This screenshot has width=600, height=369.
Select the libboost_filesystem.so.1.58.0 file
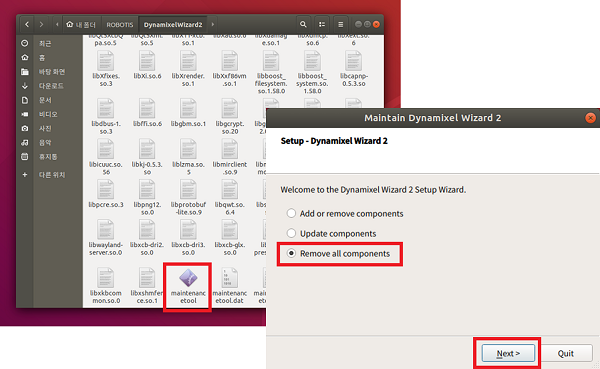(271, 73)
